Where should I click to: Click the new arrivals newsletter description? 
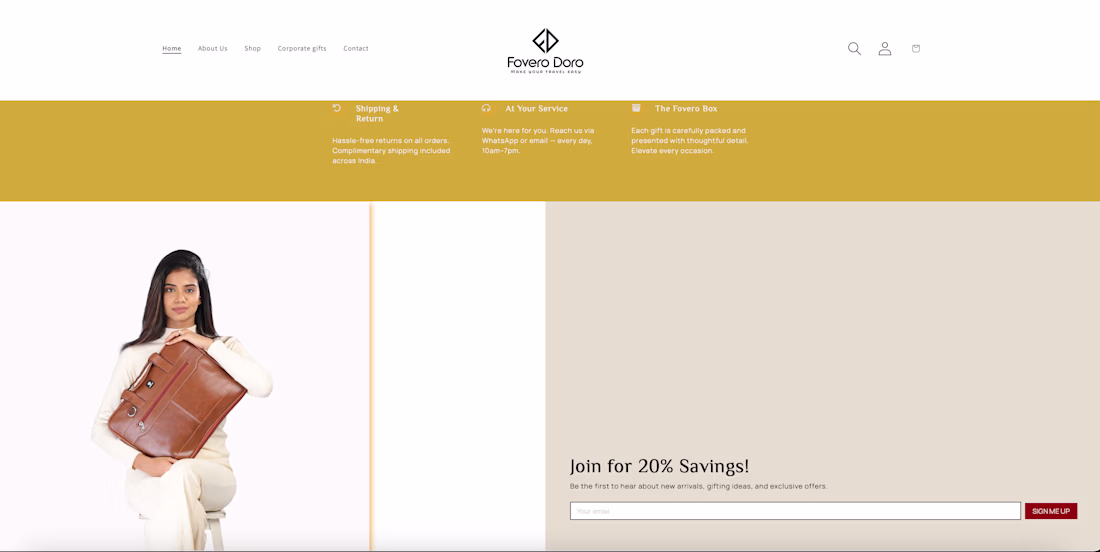tap(699, 486)
